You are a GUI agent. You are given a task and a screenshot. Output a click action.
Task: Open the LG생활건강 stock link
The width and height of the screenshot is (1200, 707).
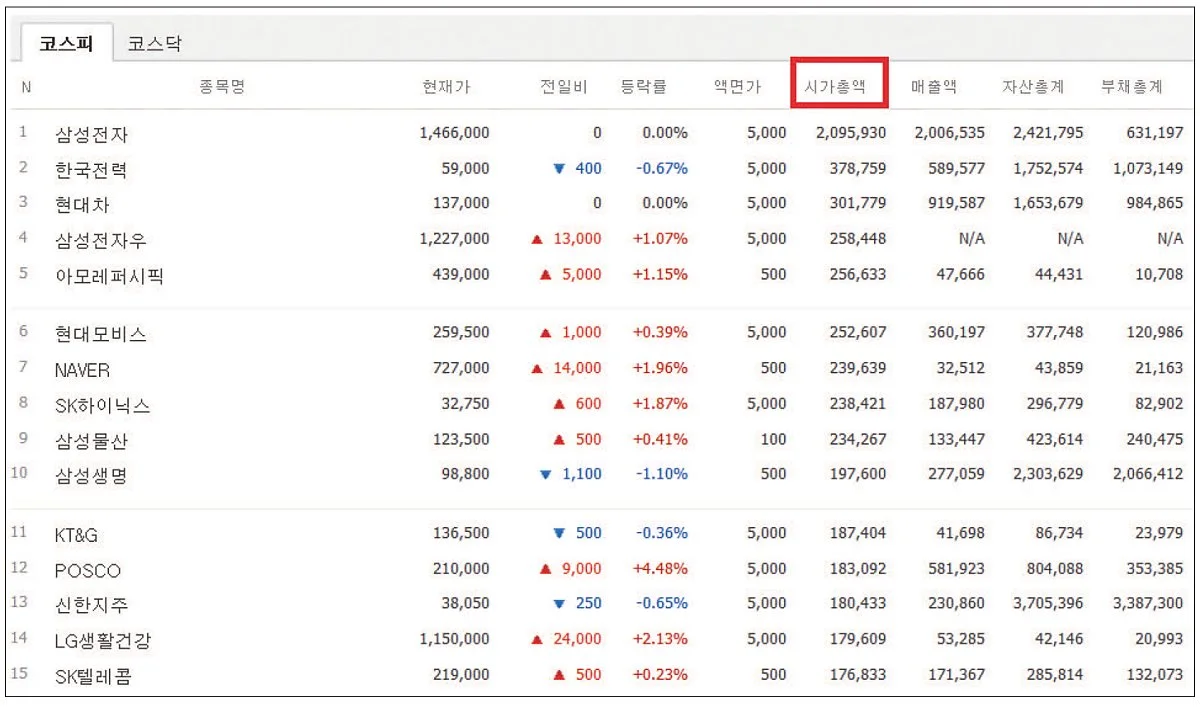tap(103, 640)
